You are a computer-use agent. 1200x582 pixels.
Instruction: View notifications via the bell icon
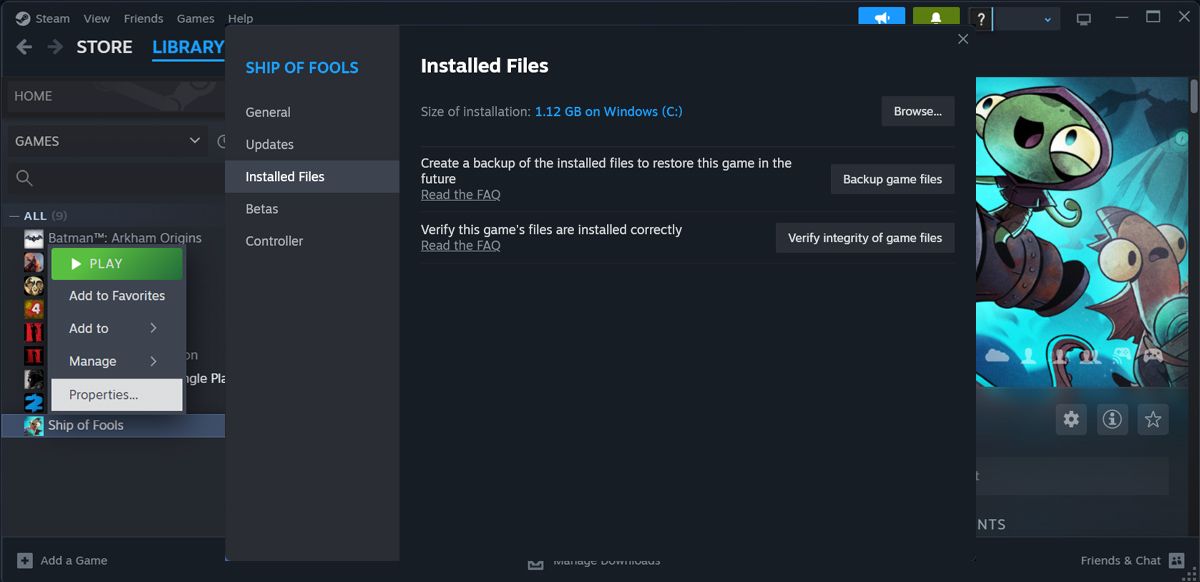click(x=936, y=17)
